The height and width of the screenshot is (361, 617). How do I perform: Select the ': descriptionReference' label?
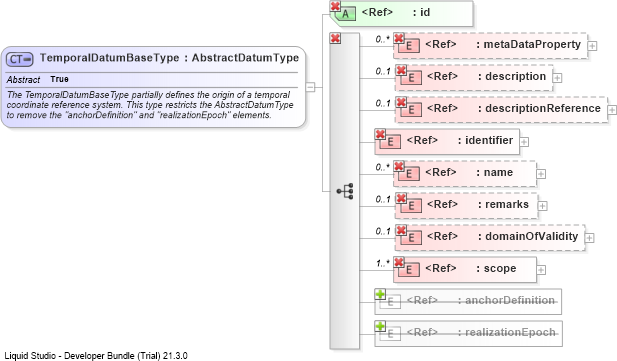click(539, 108)
